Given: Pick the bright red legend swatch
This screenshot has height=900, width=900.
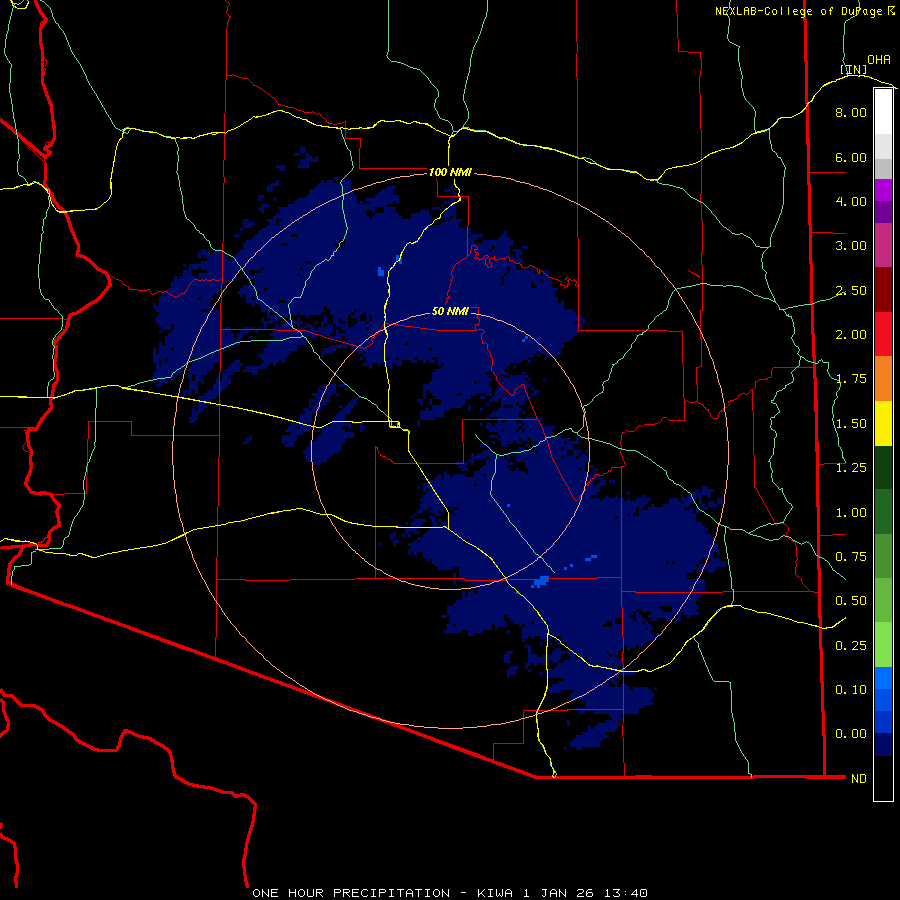Looking at the screenshot, I should pos(883,334).
